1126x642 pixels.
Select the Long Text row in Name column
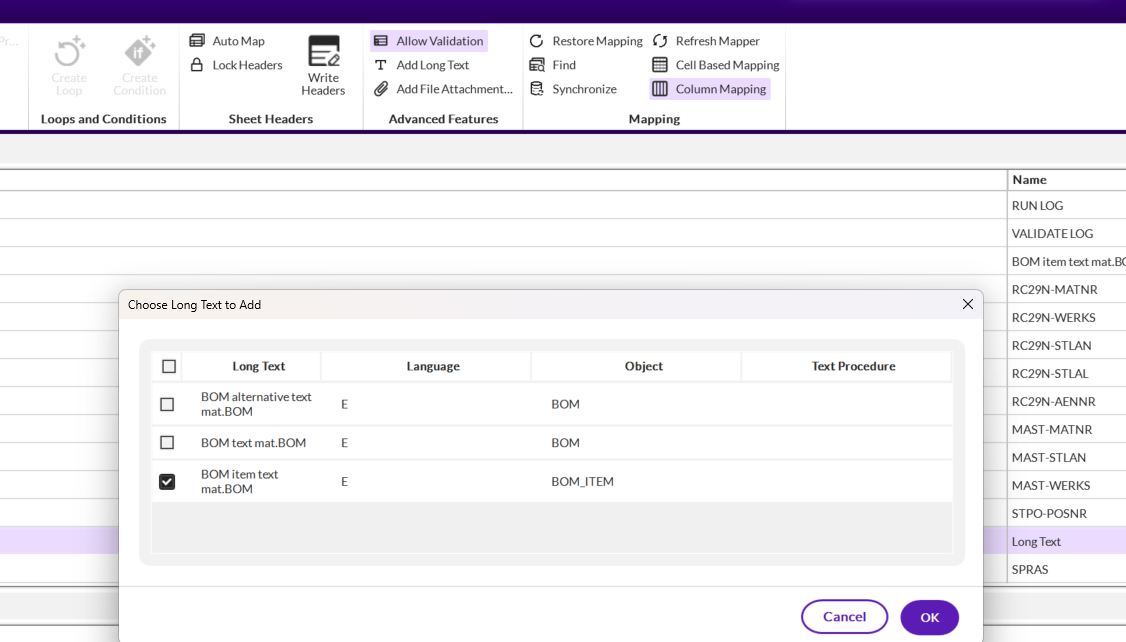(x=1036, y=541)
